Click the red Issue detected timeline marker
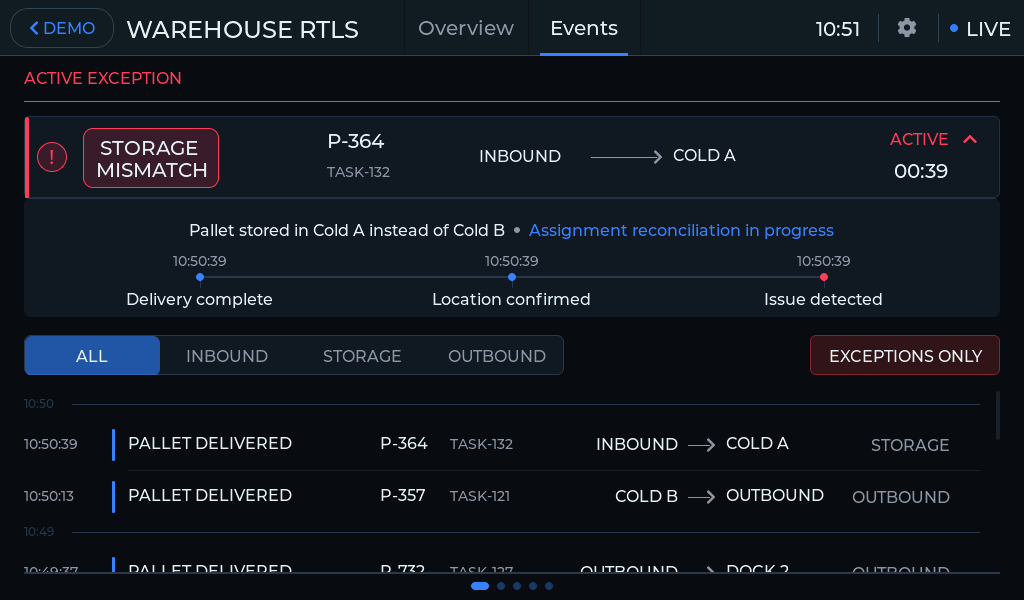1024x600 pixels. click(824, 277)
